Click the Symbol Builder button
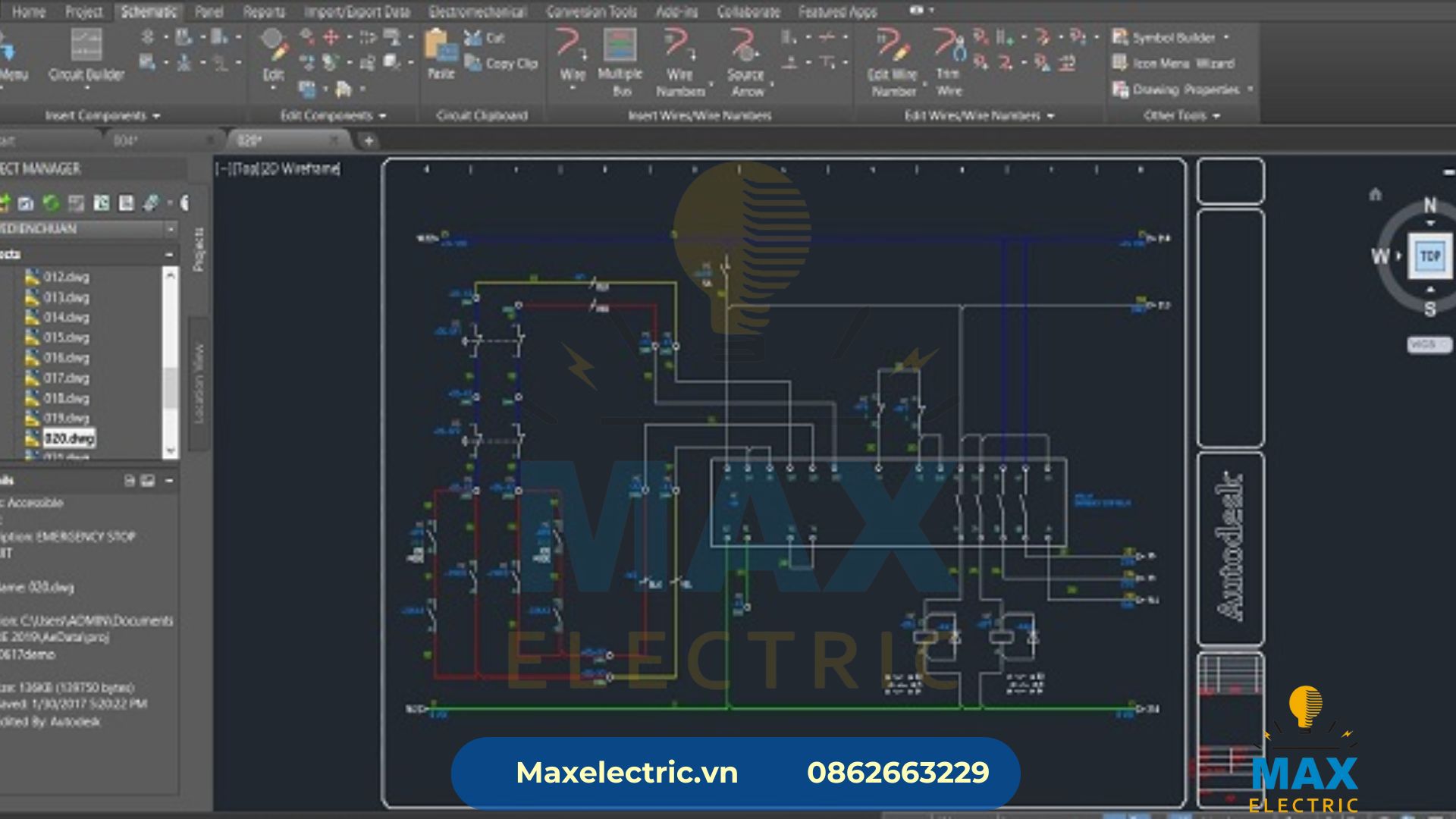The image size is (1456, 819). click(1172, 37)
